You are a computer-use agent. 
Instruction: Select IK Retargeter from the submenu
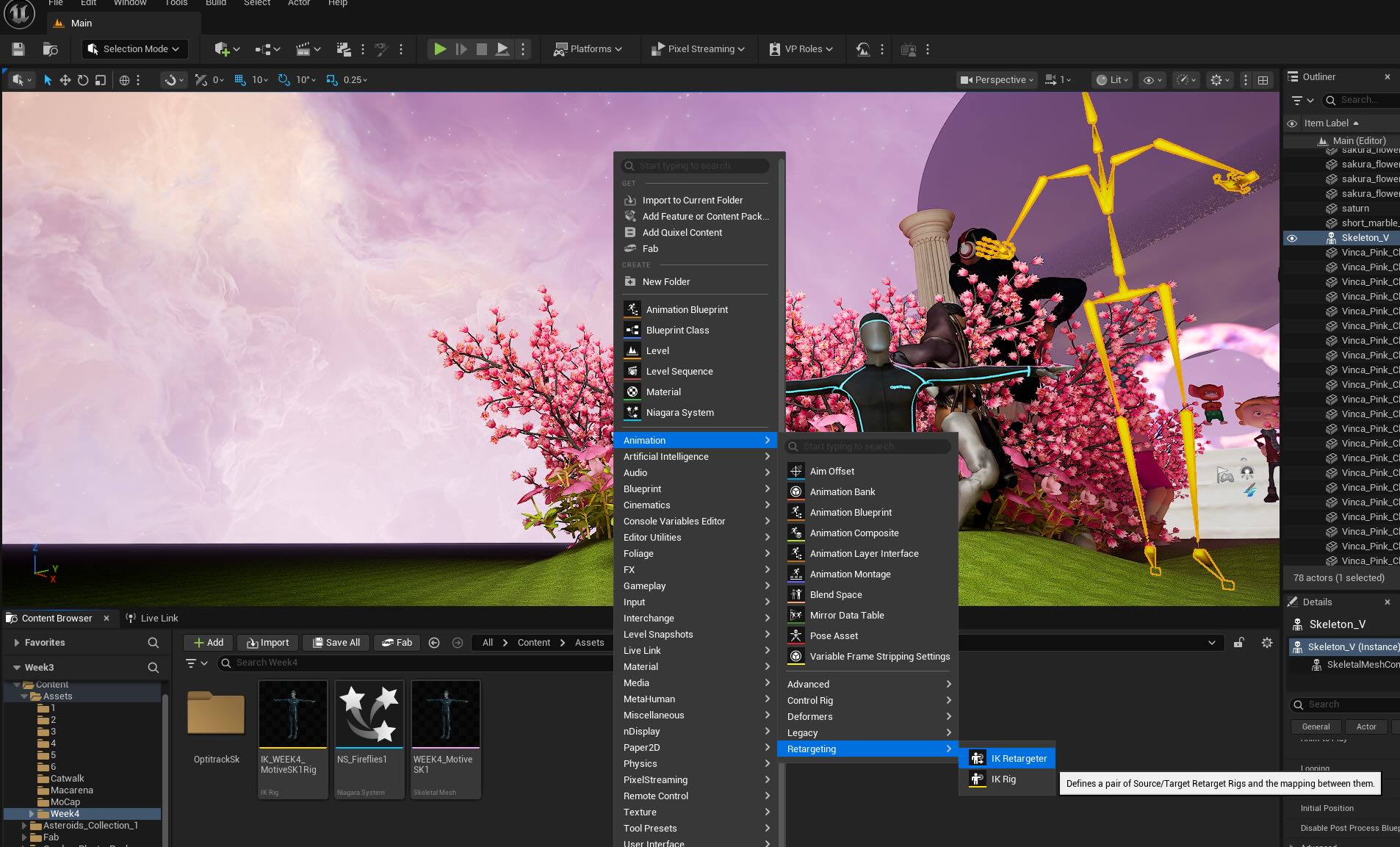point(1018,759)
